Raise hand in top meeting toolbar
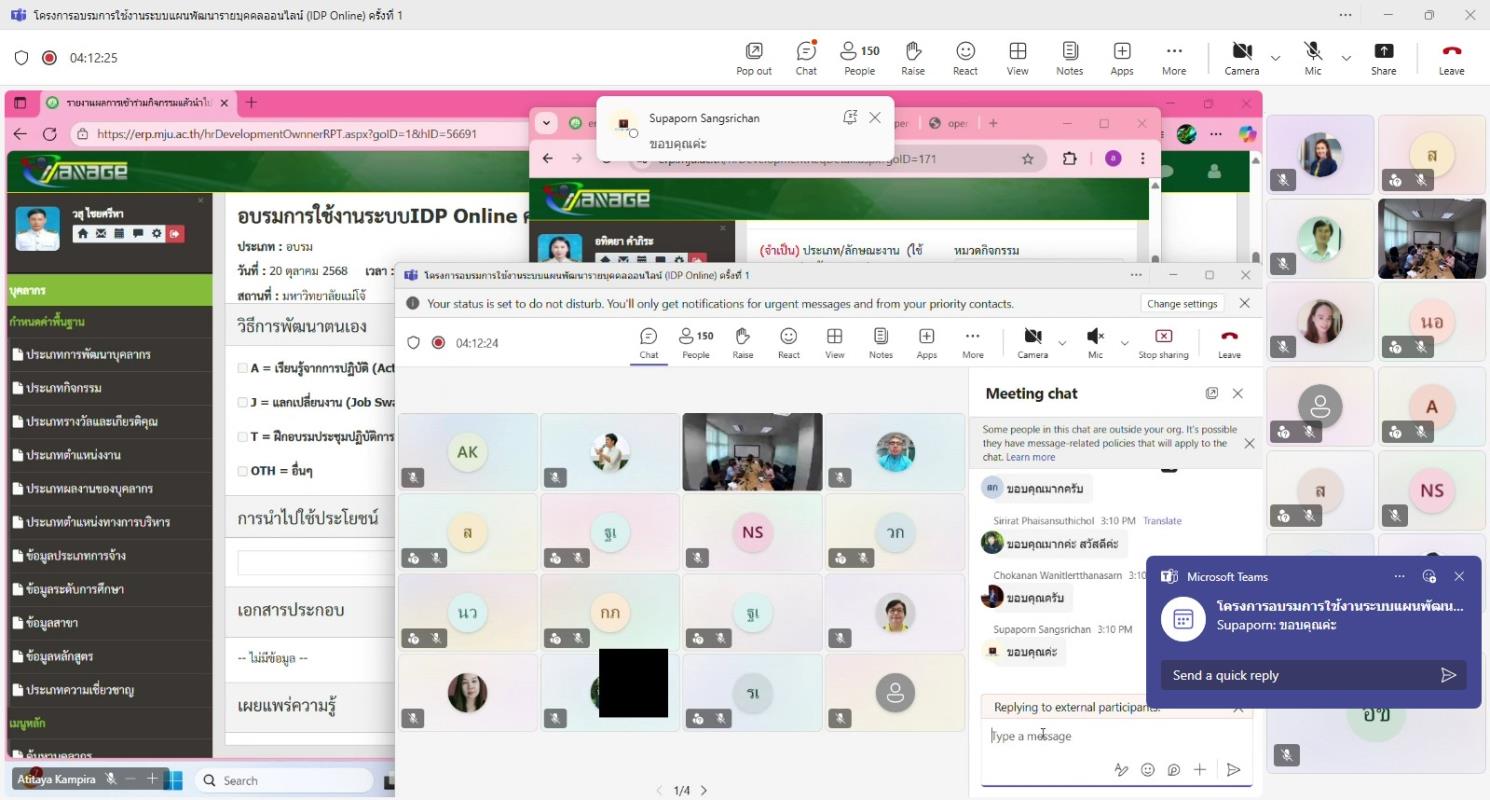 [x=912, y=58]
